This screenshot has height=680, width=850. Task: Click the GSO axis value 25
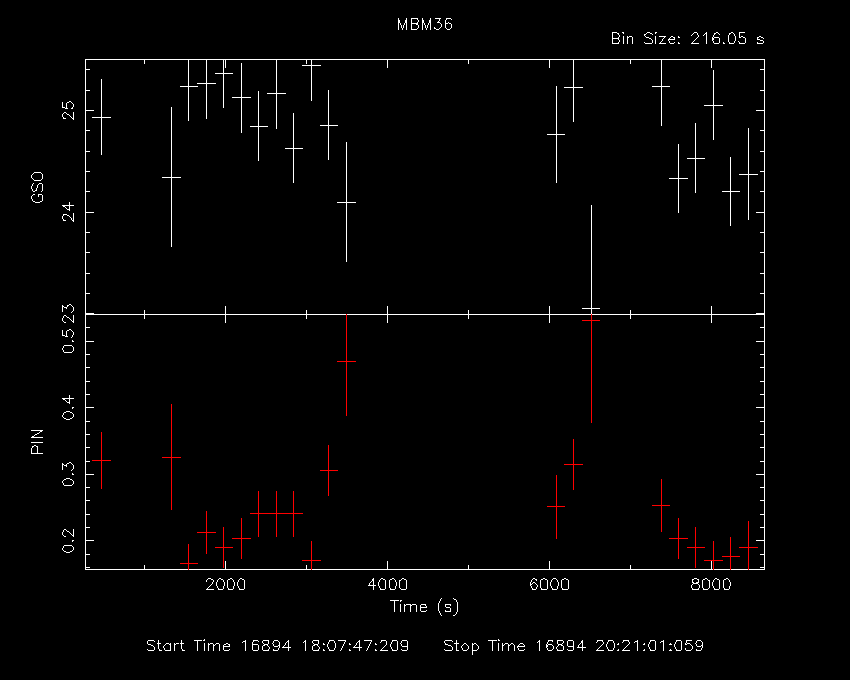68,111
